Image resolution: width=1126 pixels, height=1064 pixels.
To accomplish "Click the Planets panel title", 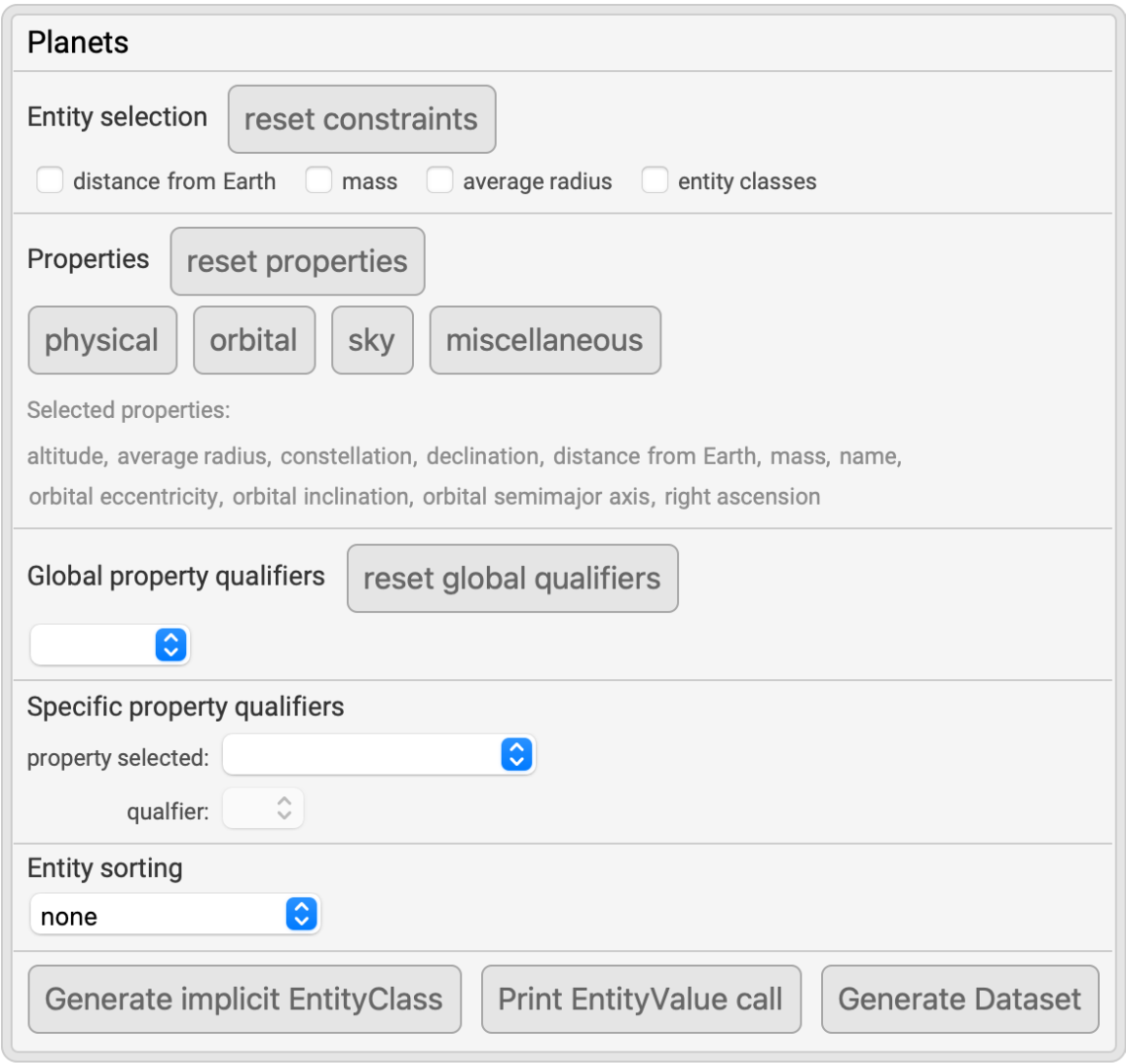I will pos(78,42).
